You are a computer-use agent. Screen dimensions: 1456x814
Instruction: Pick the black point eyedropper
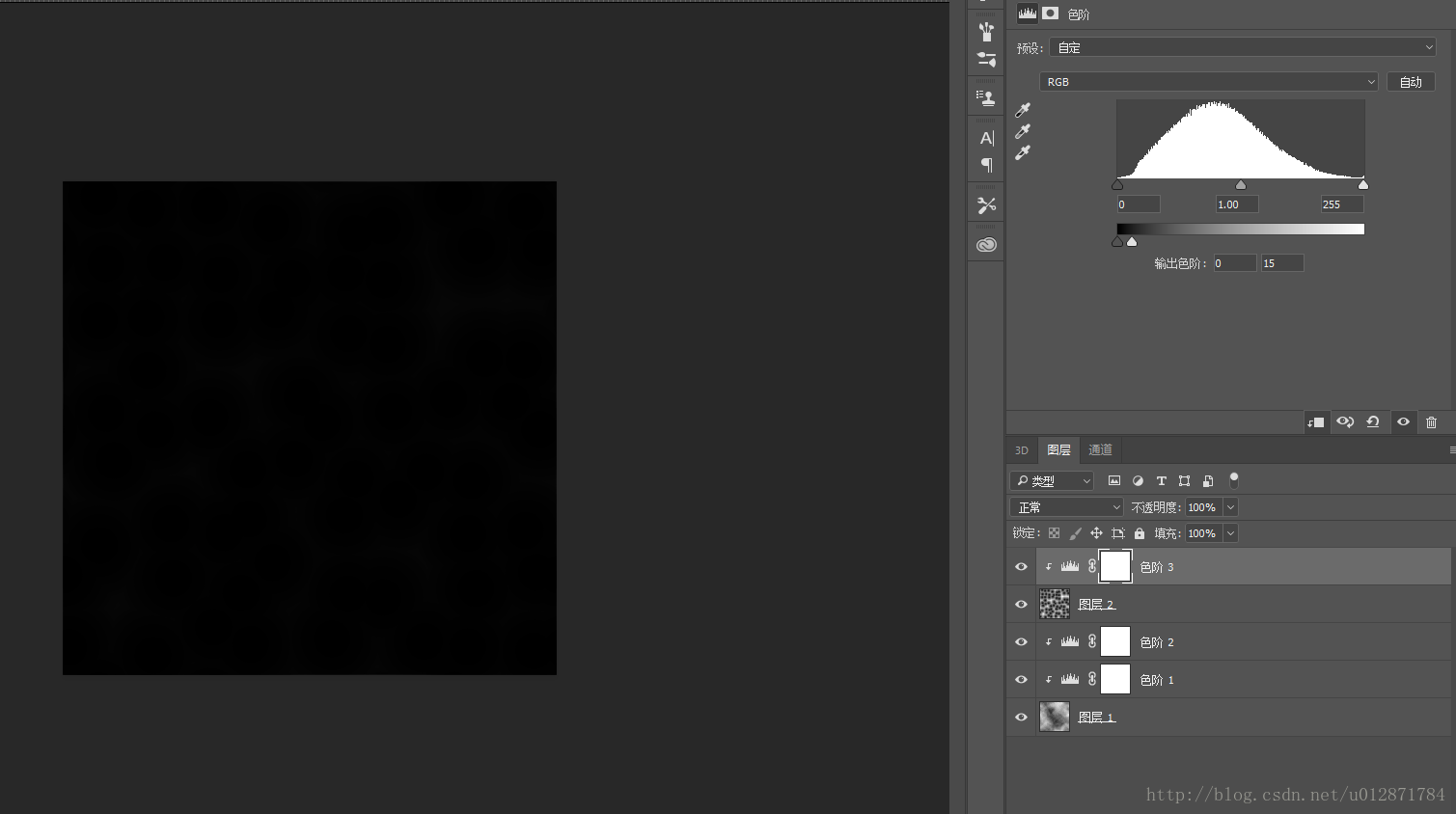pos(1023,110)
